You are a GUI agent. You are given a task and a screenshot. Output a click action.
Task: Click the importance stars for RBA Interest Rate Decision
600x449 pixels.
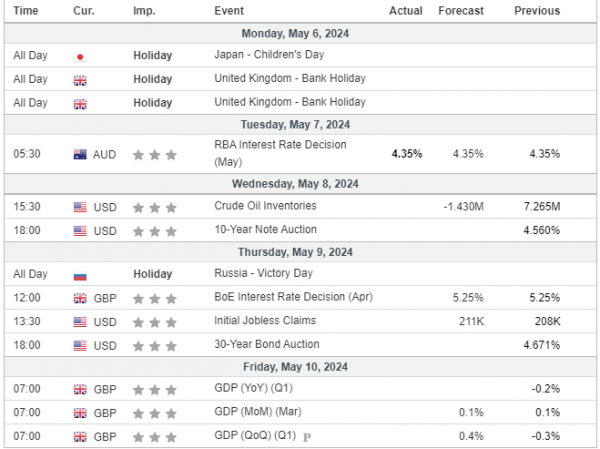click(x=155, y=155)
